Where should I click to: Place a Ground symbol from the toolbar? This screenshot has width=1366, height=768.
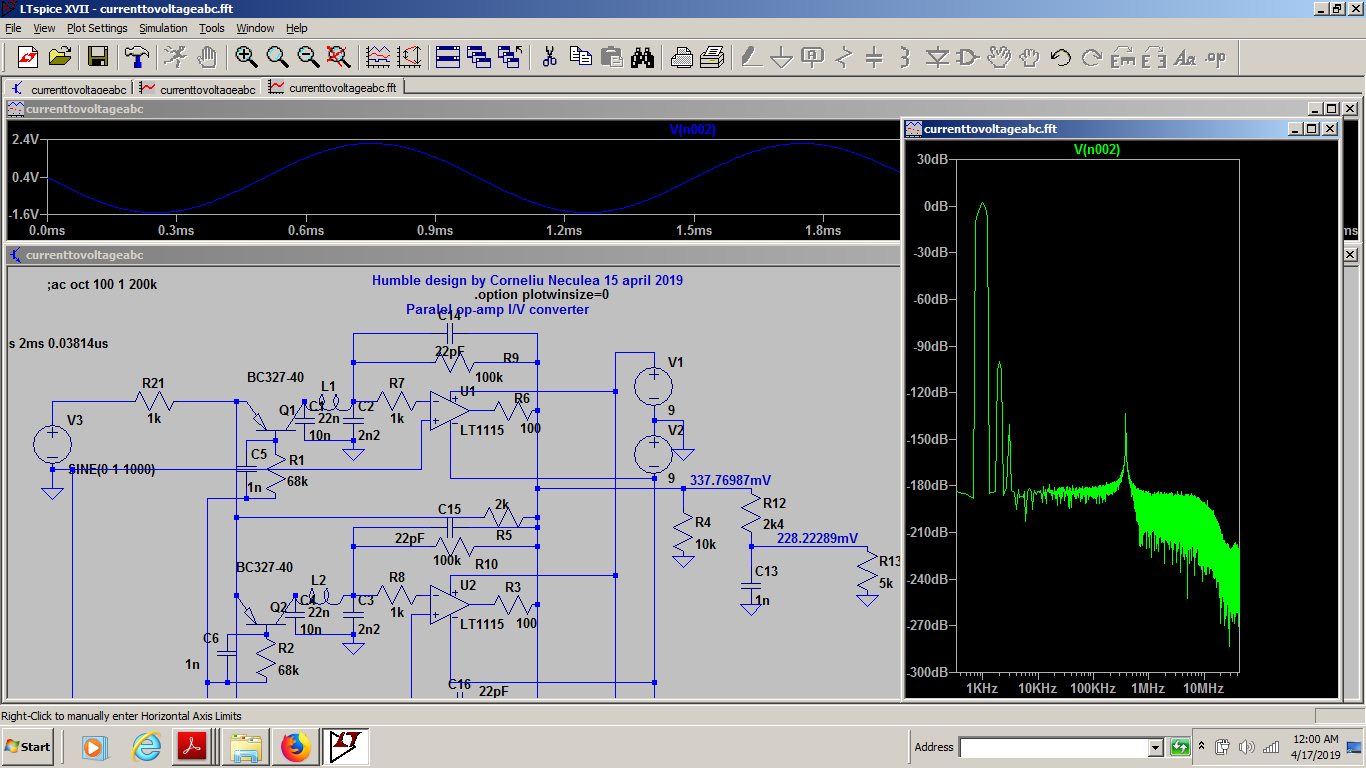(781, 57)
